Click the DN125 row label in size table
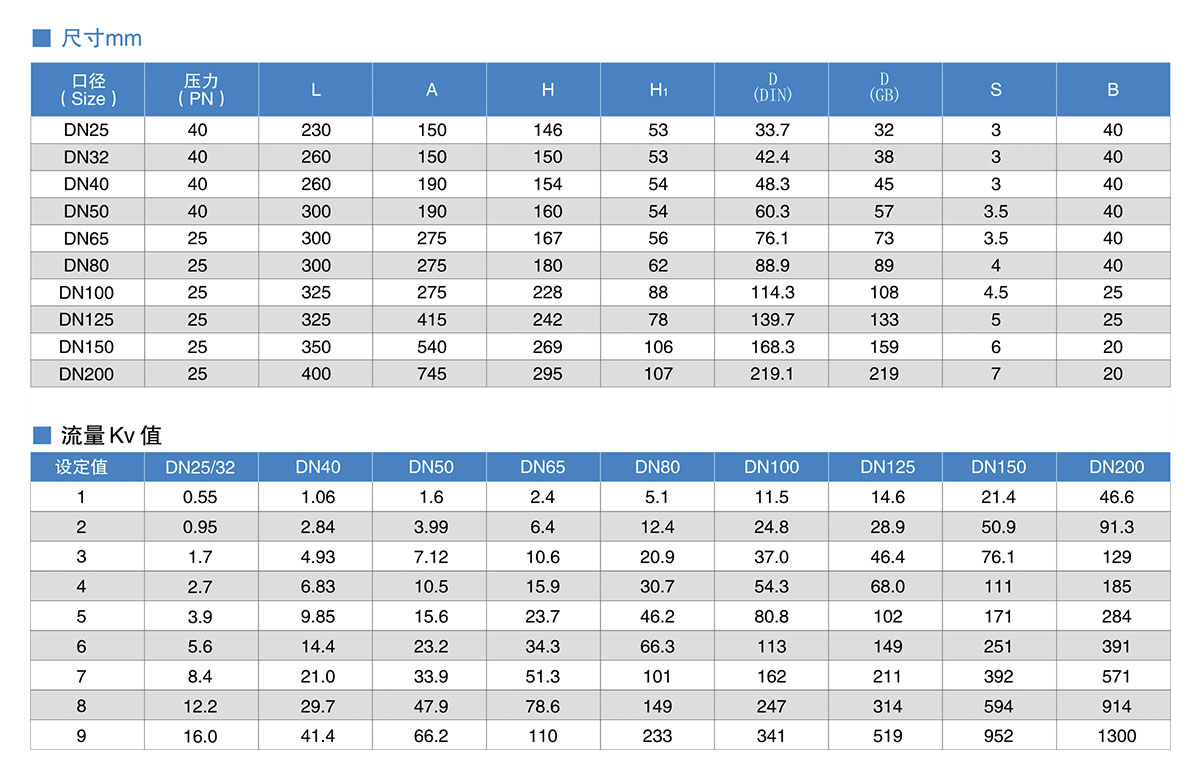The height and width of the screenshot is (780, 1200). tap(87, 320)
